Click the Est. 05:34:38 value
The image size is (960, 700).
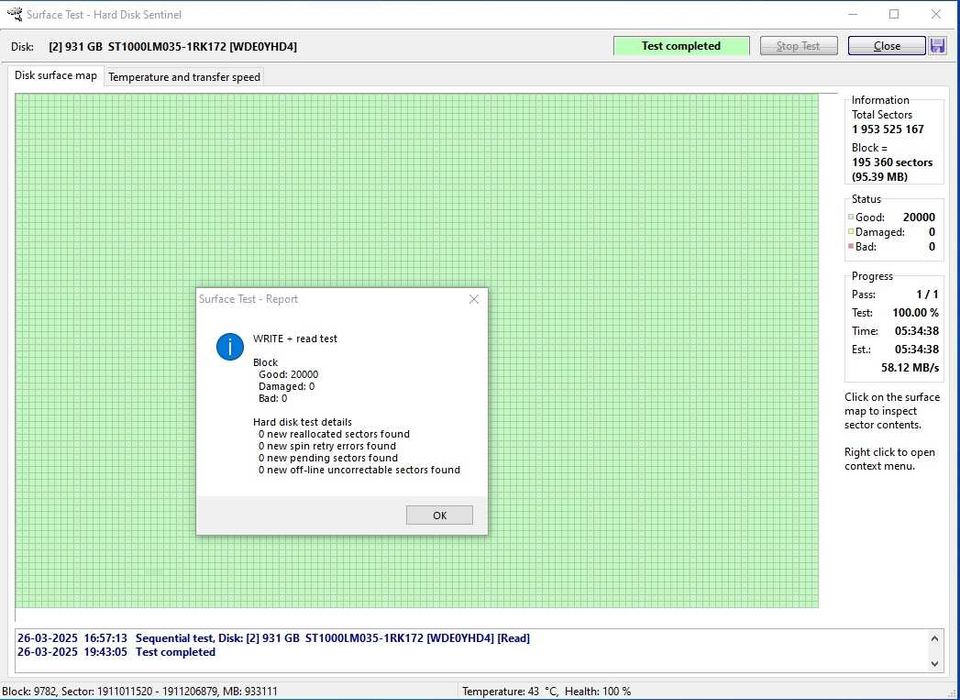917,349
